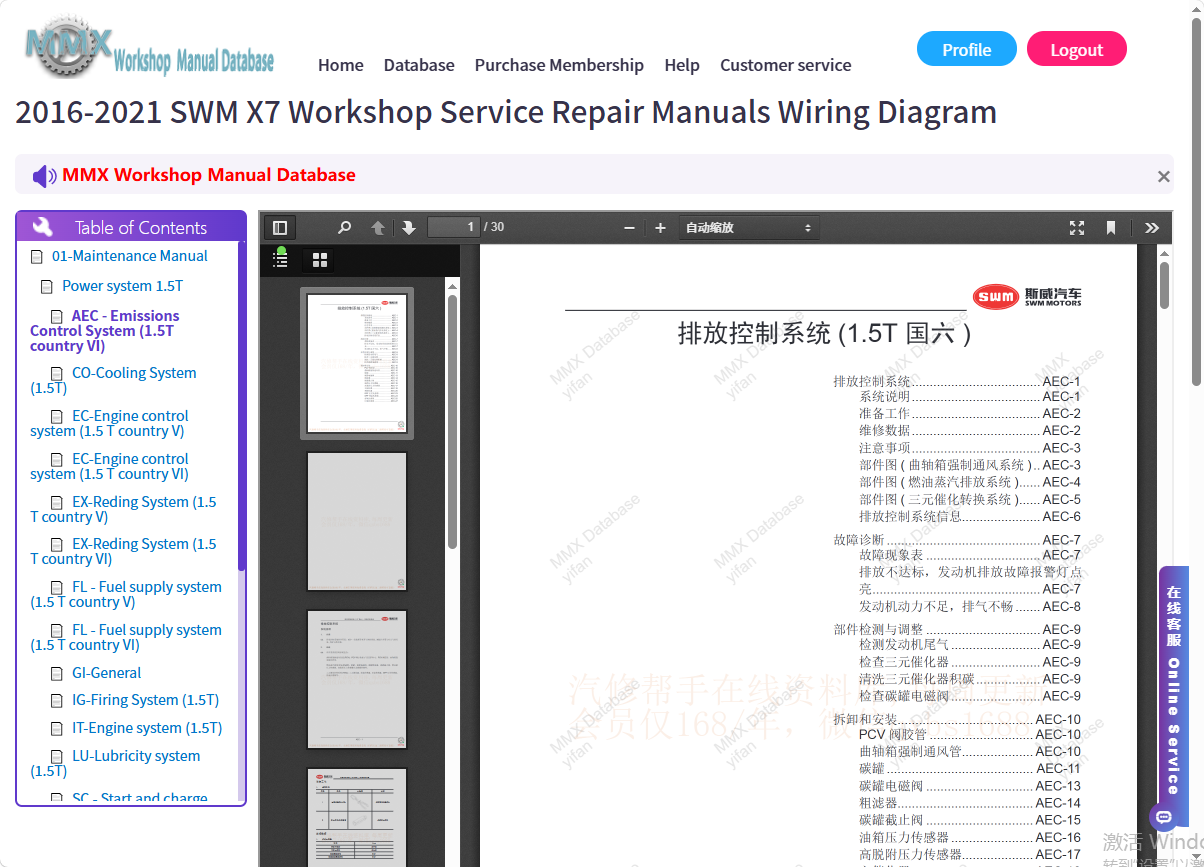Image resolution: width=1204 pixels, height=867 pixels.
Task: Click the Logout button
Action: [x=1077, y=49]
